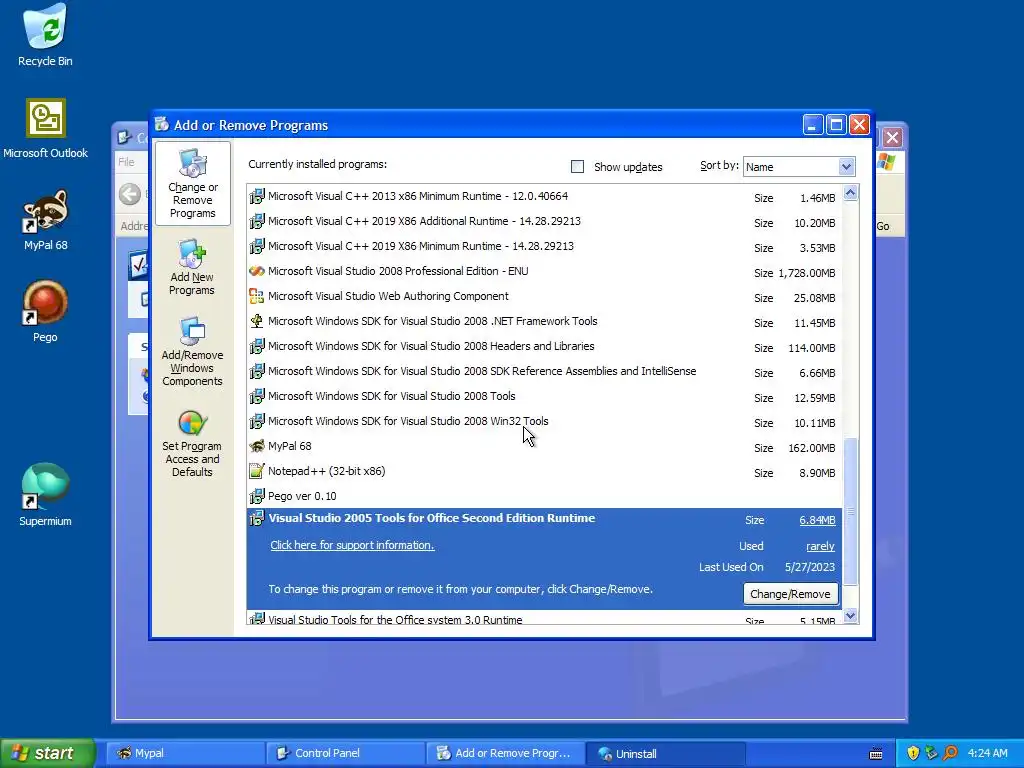Open Add/Remove Windows Components sidebar icon

pos(192,352)
